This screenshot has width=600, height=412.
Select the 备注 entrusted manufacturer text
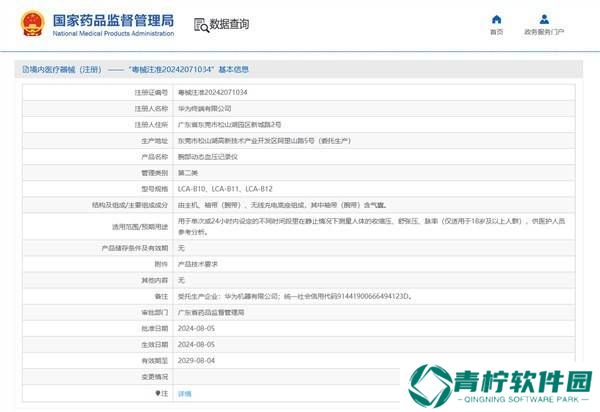click(295, 296)
